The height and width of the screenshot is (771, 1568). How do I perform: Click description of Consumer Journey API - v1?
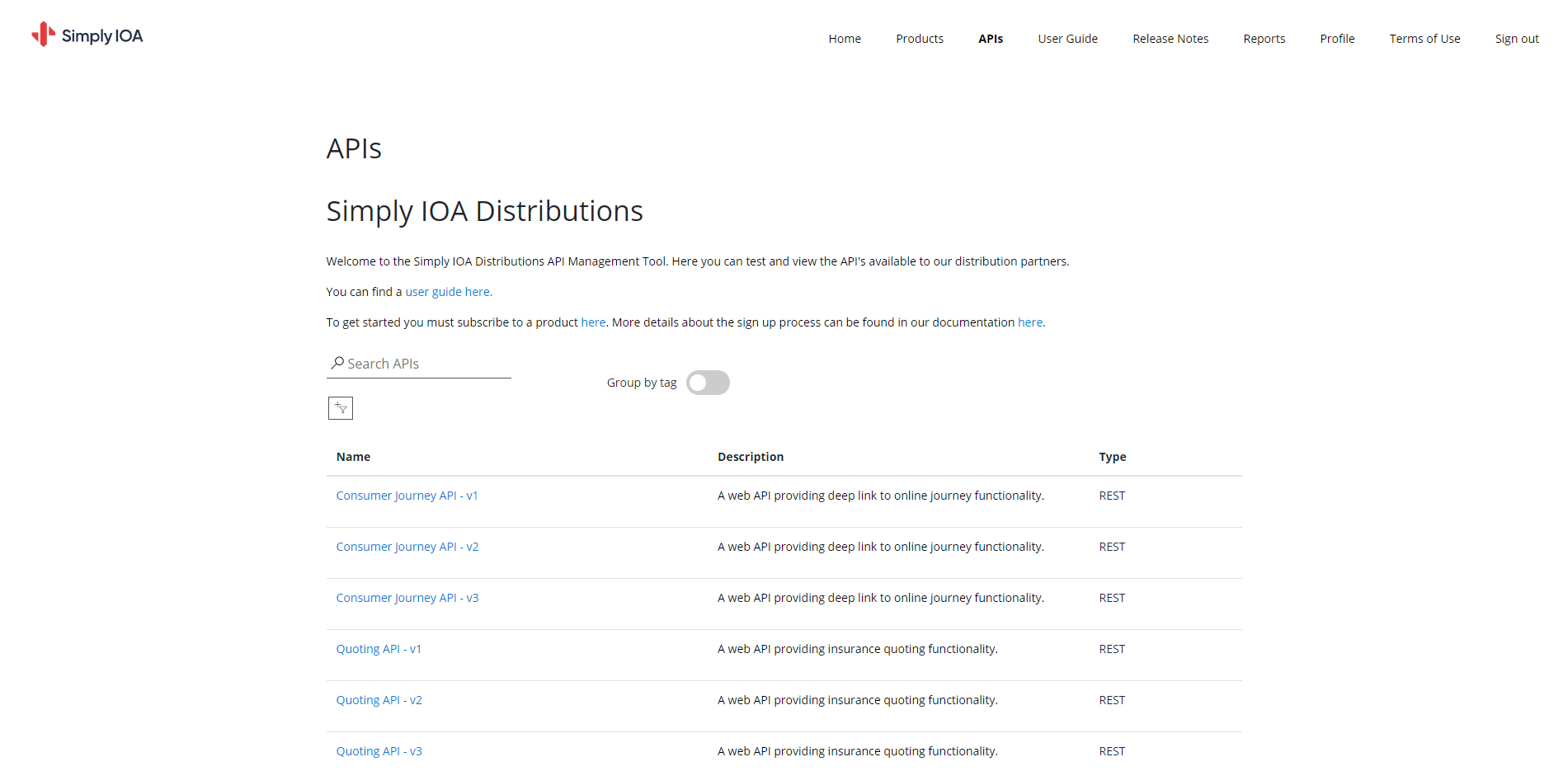881,496
